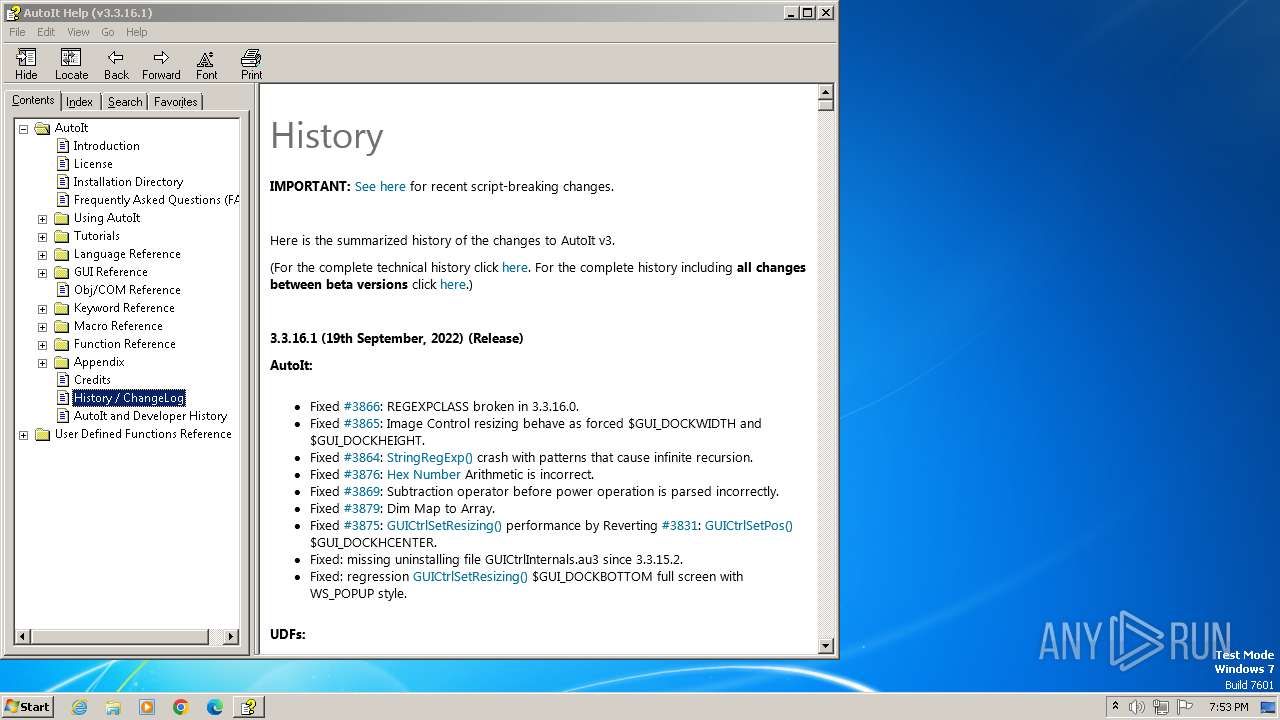Expand the Macro Reference node
This screenshot has width=1280, height=720.
(x=42, y=326)
